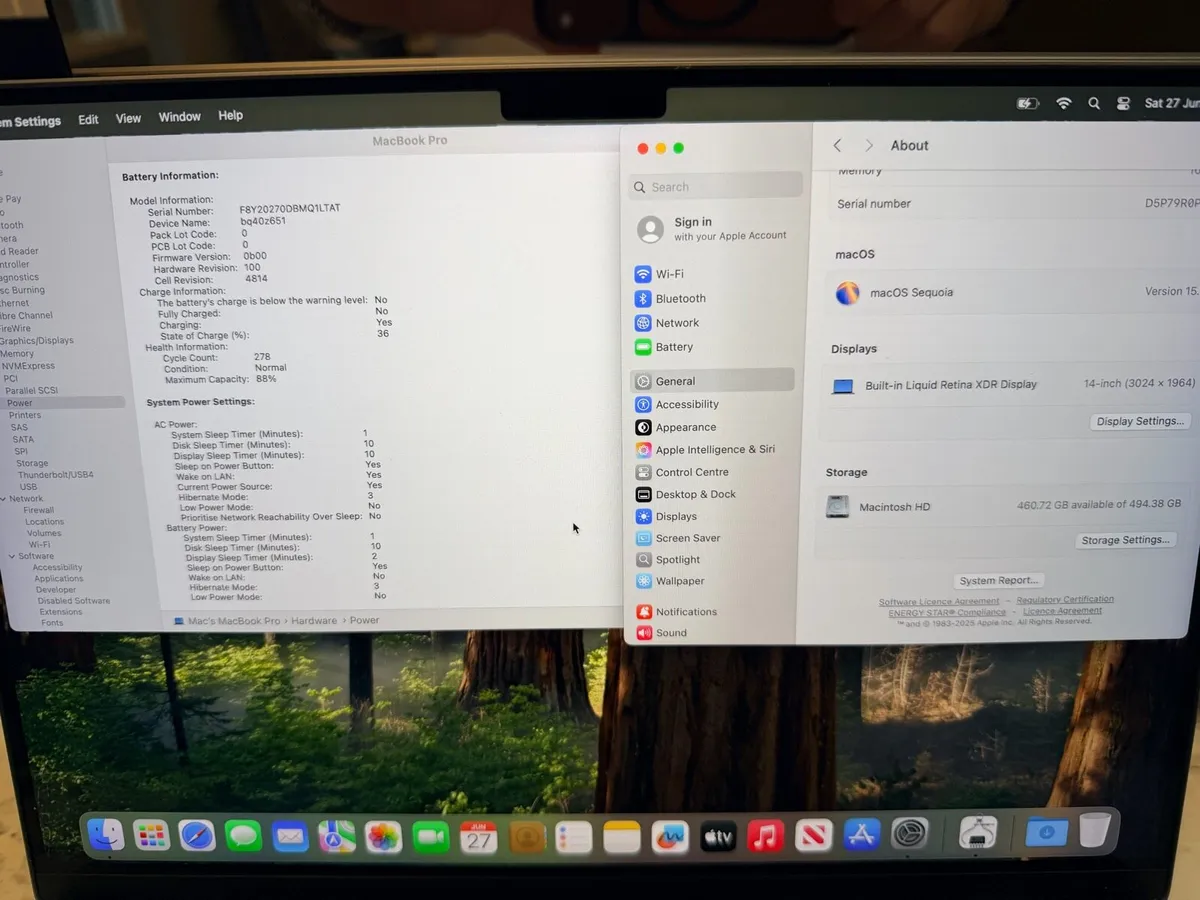Open Control Centre from the menu bar
Image resolution: width=1200 pixels, height=900 pixels.
[1123, 103]
